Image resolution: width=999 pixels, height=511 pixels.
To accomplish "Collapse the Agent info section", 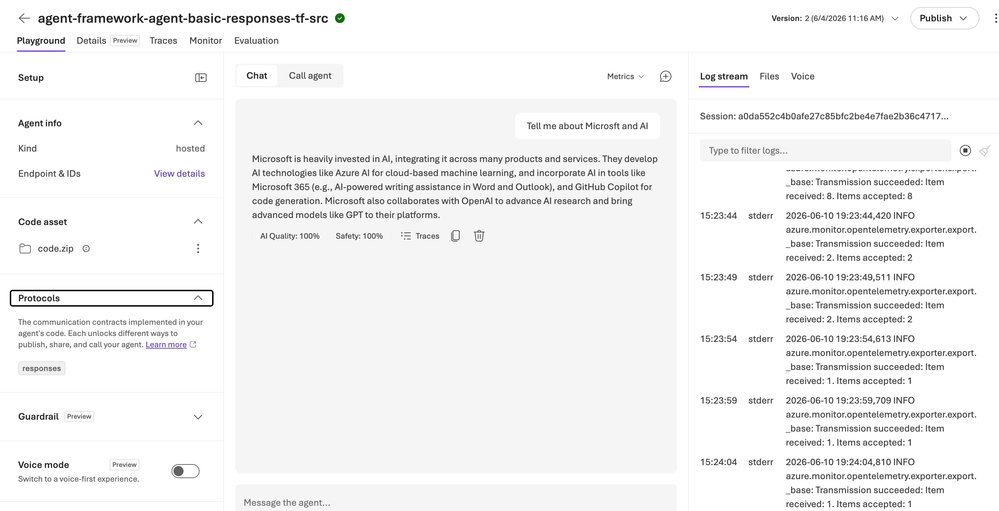I will [198, 123].
